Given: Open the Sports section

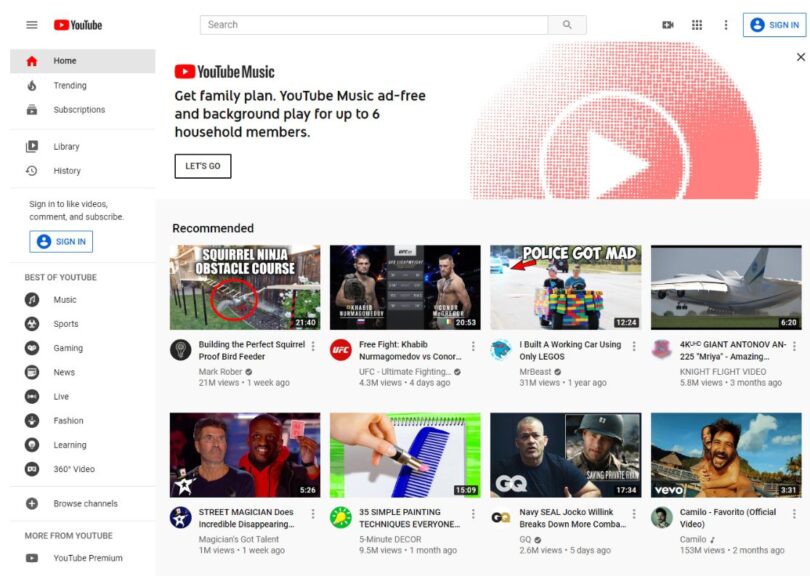Looking at the screenshot, I should [x=64, y=323].
